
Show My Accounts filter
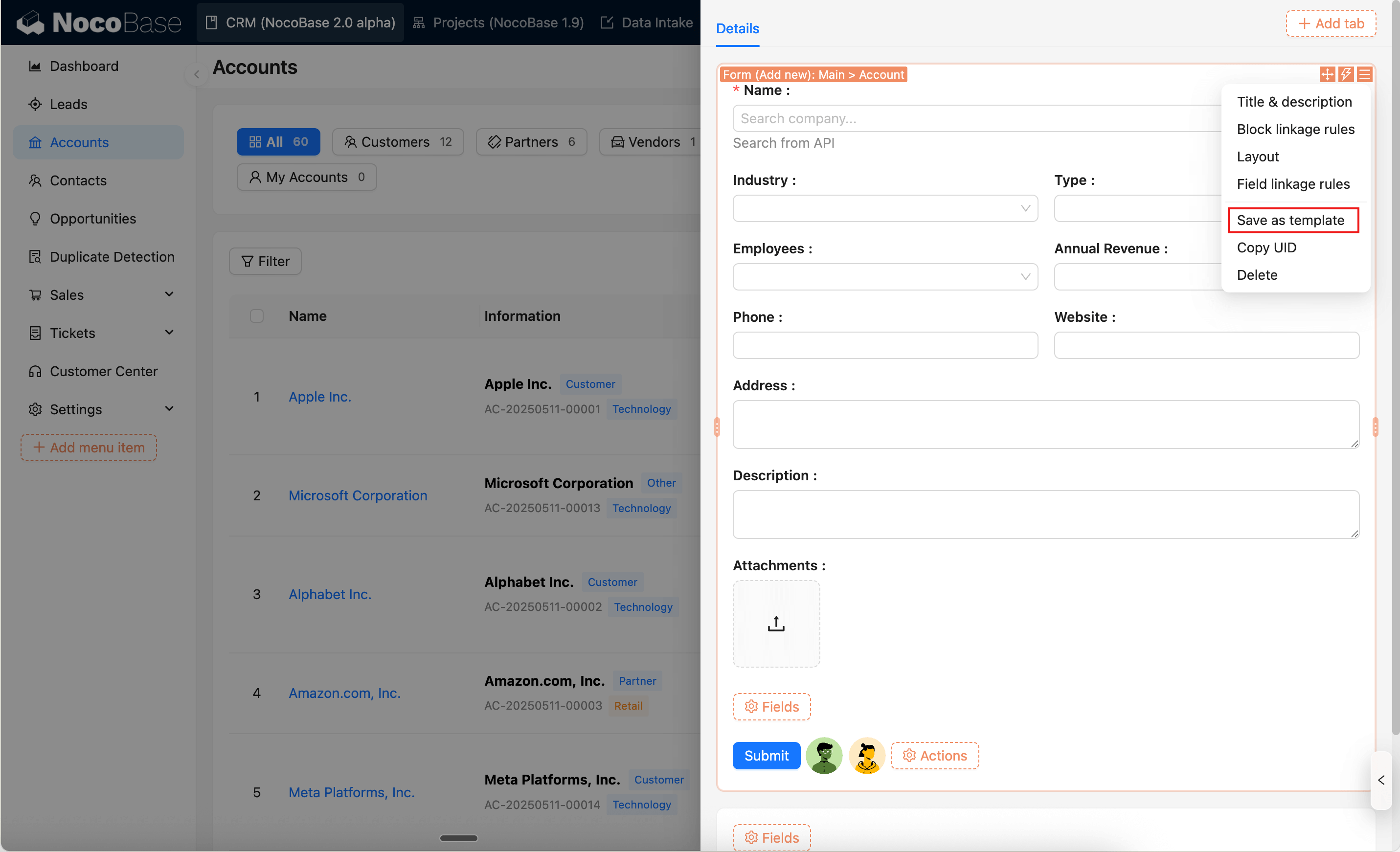307,177
